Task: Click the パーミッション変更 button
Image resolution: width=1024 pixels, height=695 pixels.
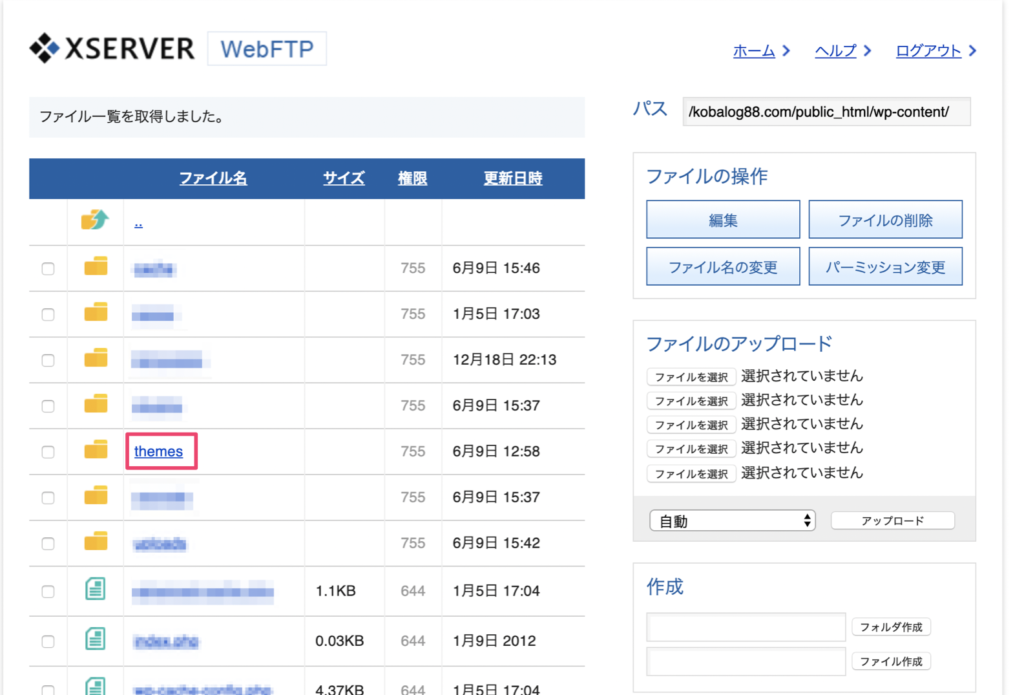Action: pyautogui.click(x=885, y=267)
